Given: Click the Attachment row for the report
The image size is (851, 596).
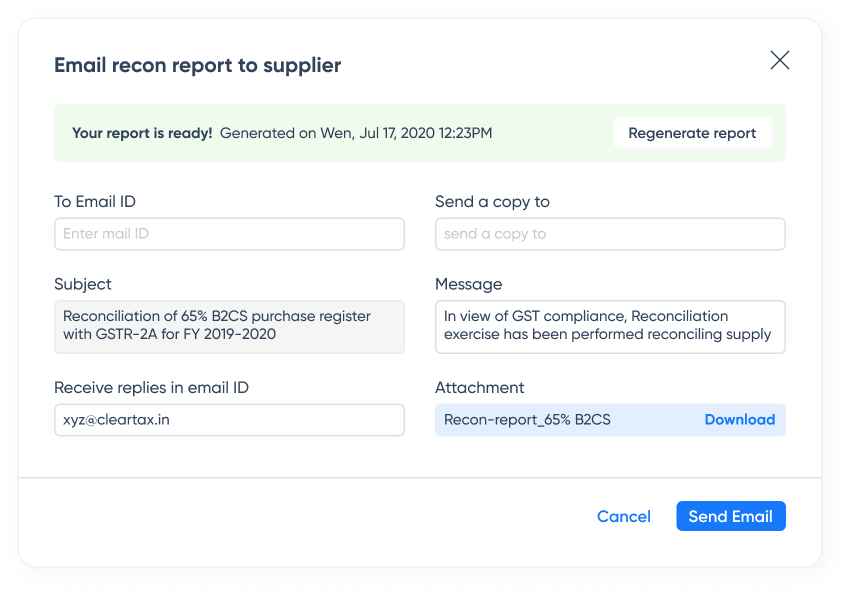Looking at the screenshot, I should click(x=610, y=420).
